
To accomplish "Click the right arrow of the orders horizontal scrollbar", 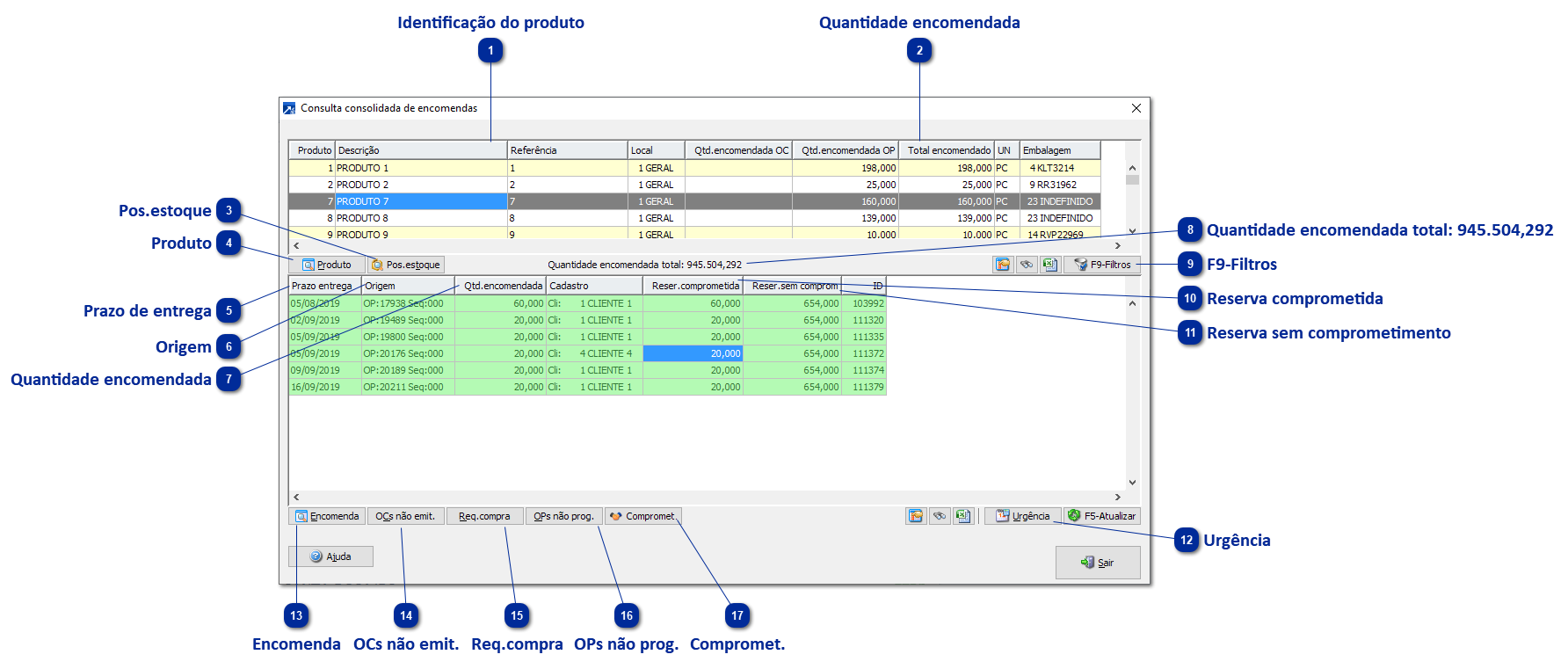I will pyautogui.click(x=1117, y=497).
